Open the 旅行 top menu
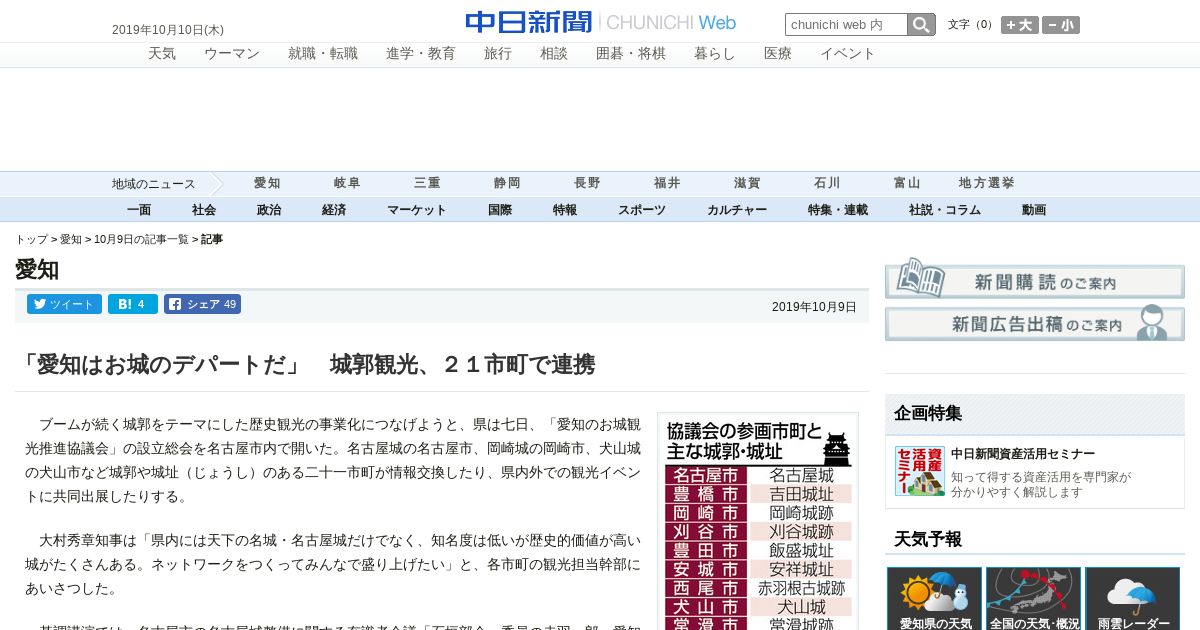 tap(498, 54)
